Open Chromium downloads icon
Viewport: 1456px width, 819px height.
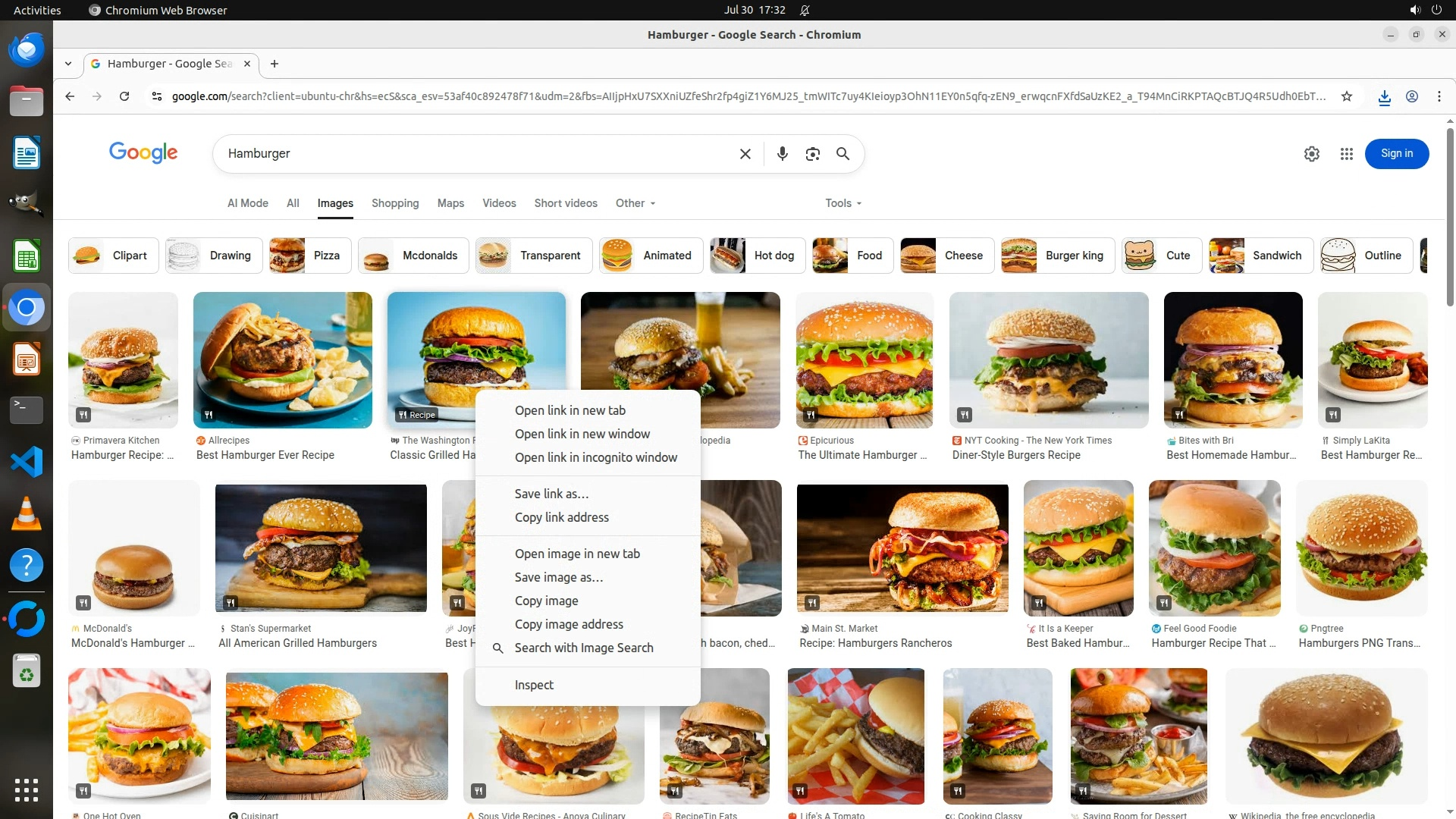1384,96
